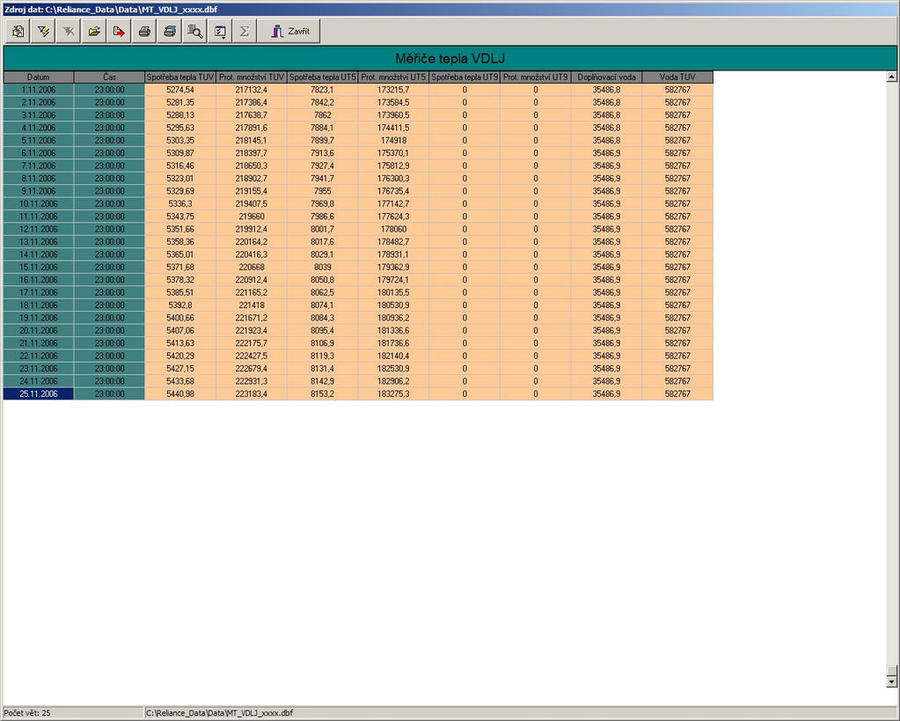This screenshot has height=721, width=900.
Task: Click the Voda TUV column header
Action: 677,77
